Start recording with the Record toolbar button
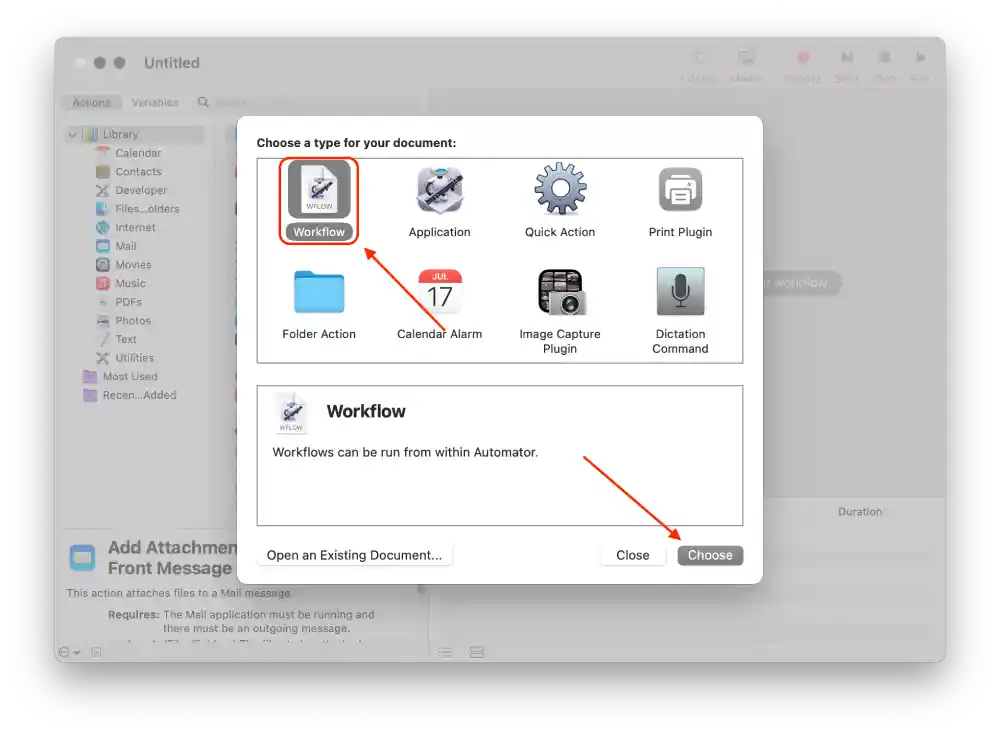The width and height of the screenshot is (1000, 735). pyautogui.click(x=803, y=58)
